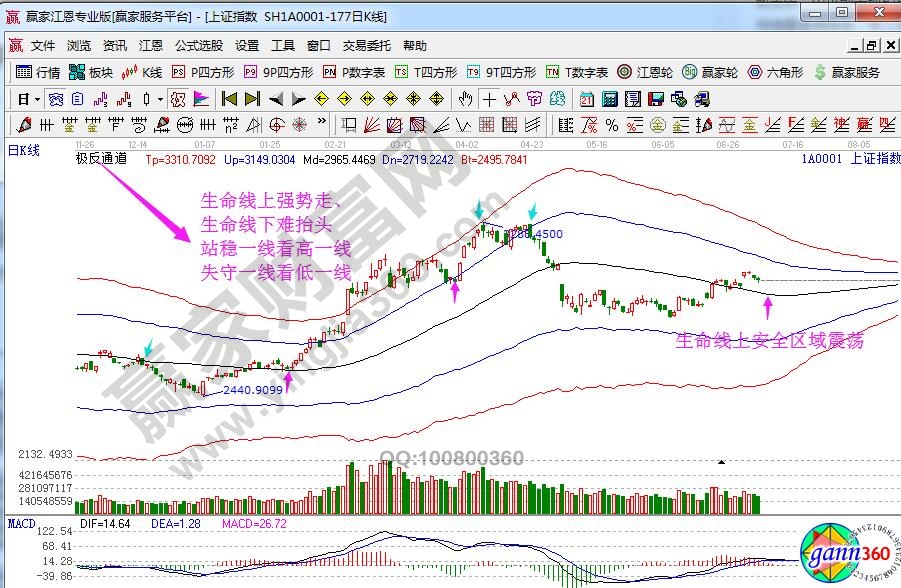Viewport: 901px width, 588px height.
Task: Open the 行情 market quotes view
Action: (38, 72)
